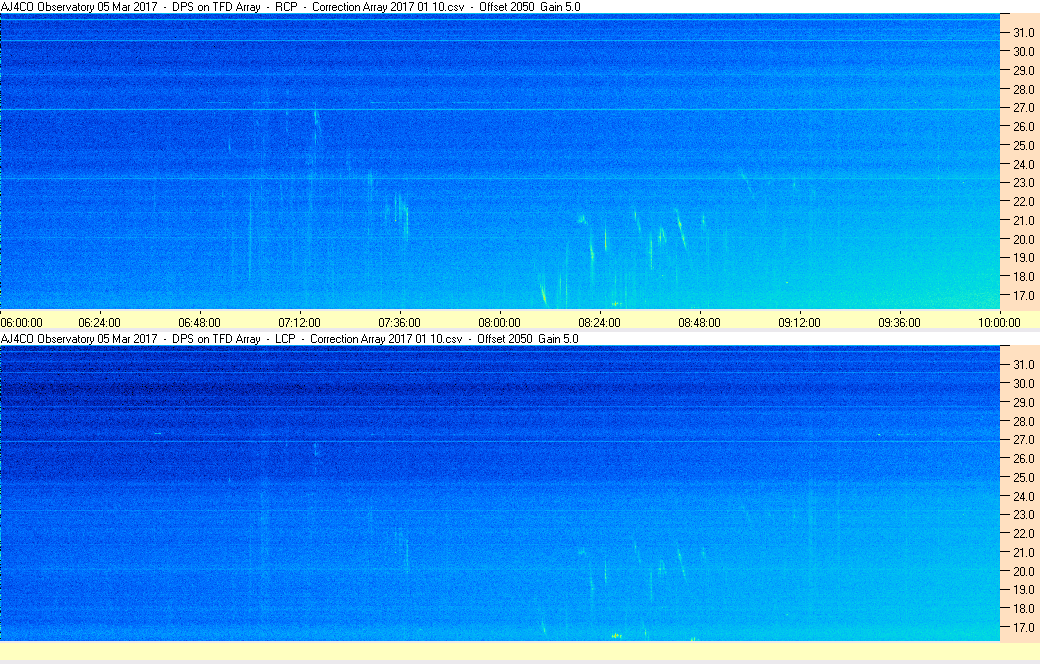Click 26.0 frequency label on LCP panel

(1023, 458)
